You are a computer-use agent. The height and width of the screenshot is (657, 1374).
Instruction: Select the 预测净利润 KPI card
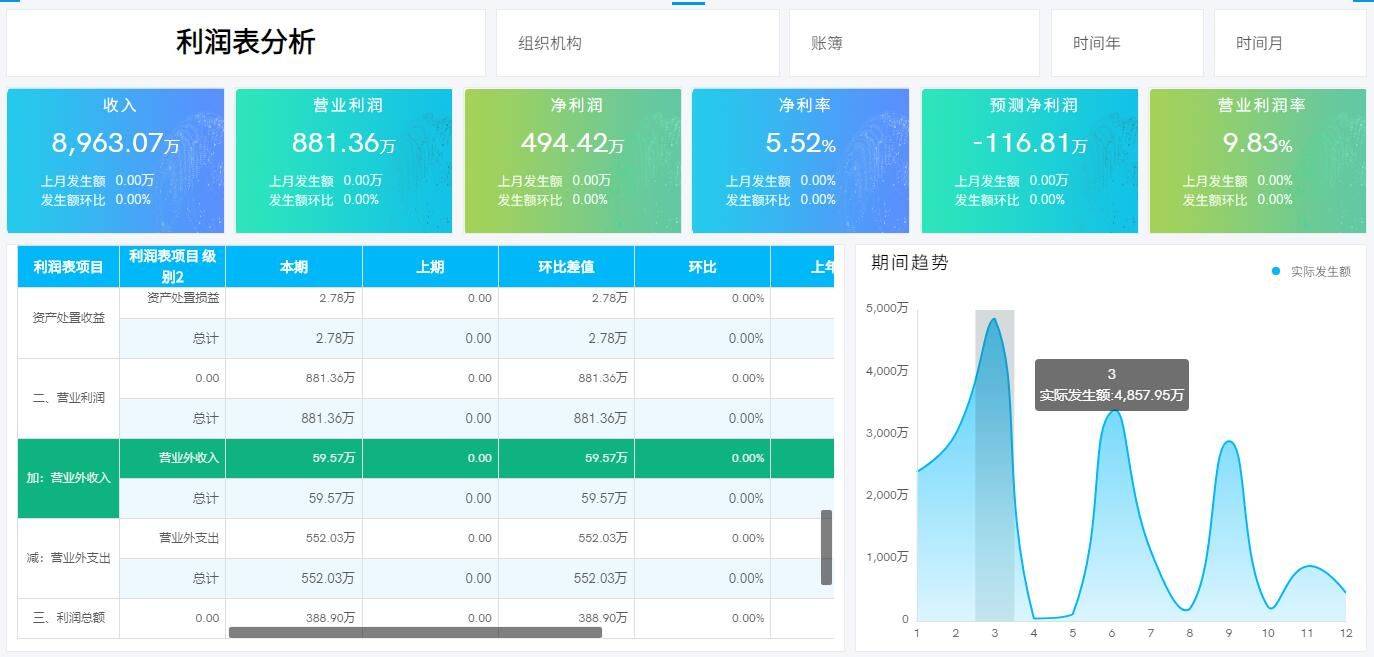1030,160
